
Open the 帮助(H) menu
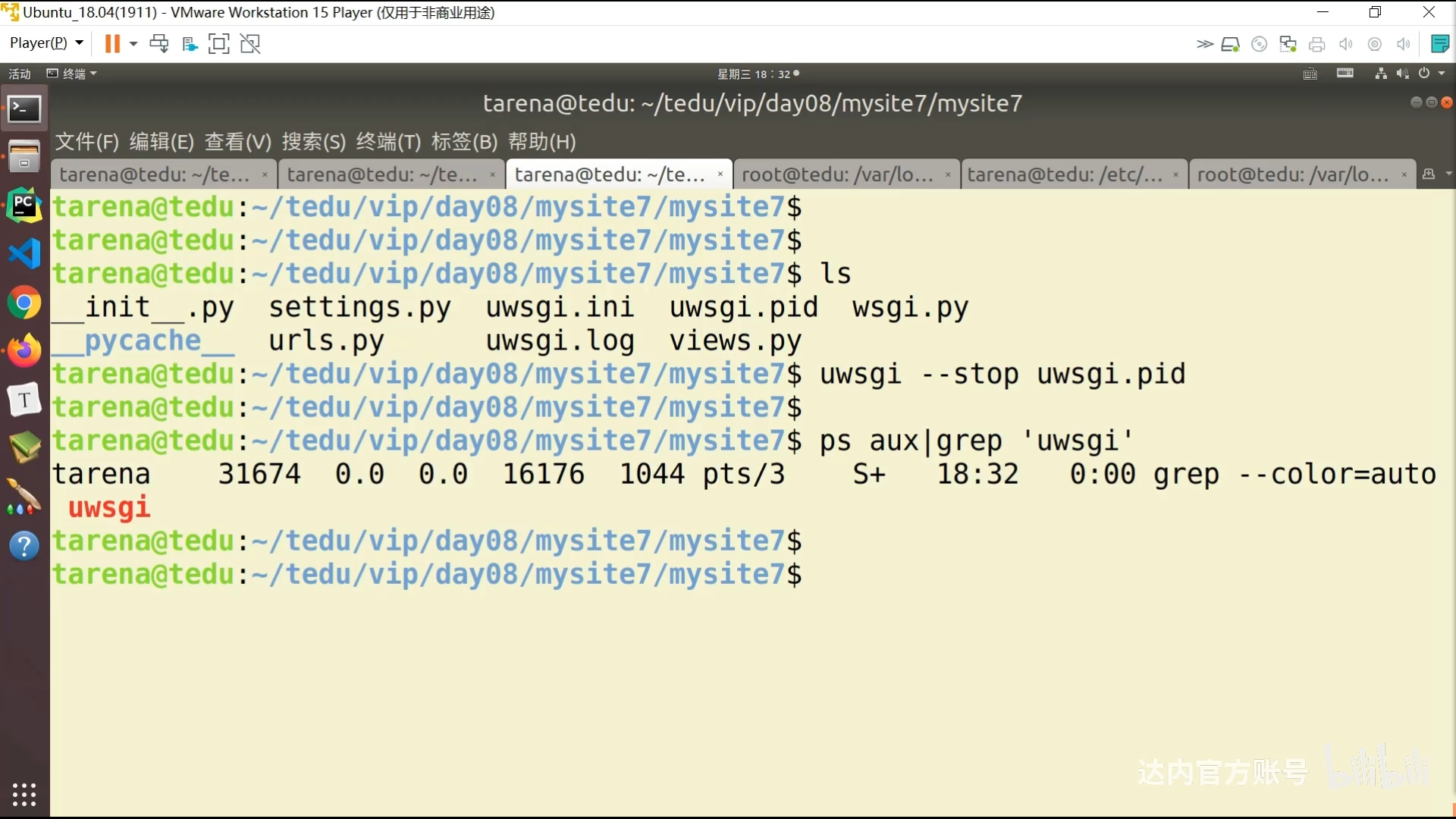pyautogui.click(x=542, y=141)
